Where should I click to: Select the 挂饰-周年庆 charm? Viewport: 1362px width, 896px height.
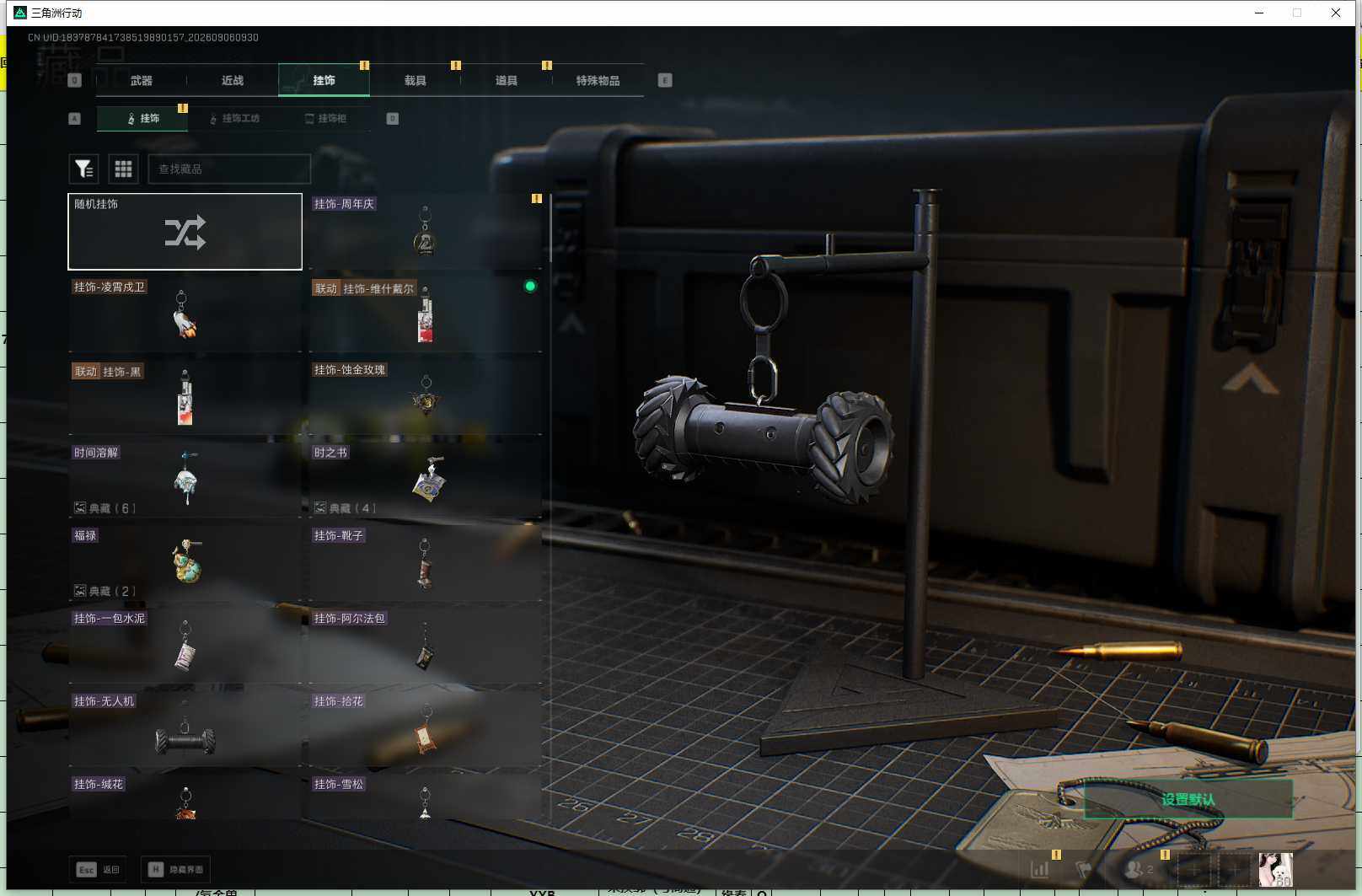[x=425, y=232]
